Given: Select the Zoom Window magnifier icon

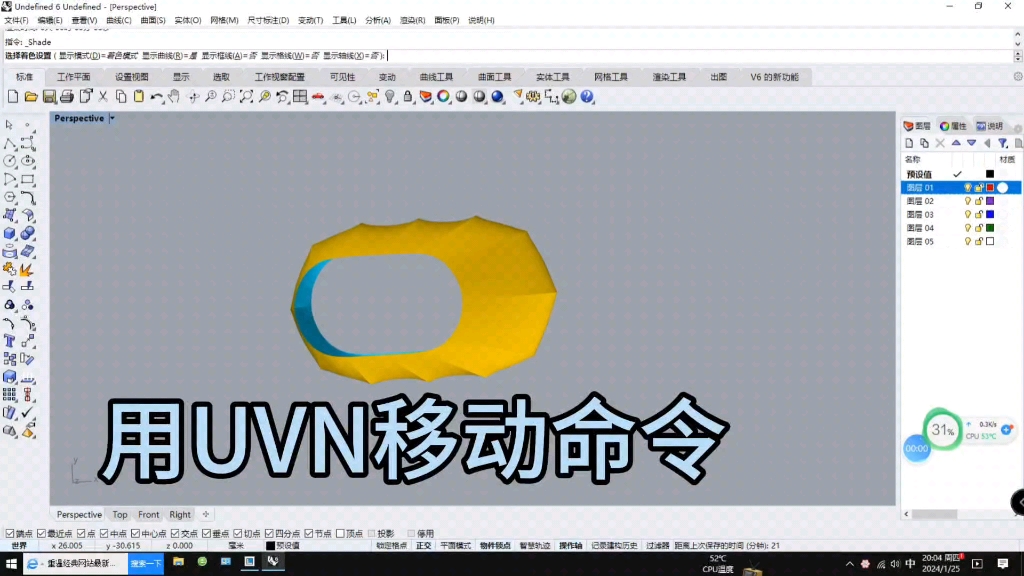Looking at the screenshot, I should coord(228,97).
